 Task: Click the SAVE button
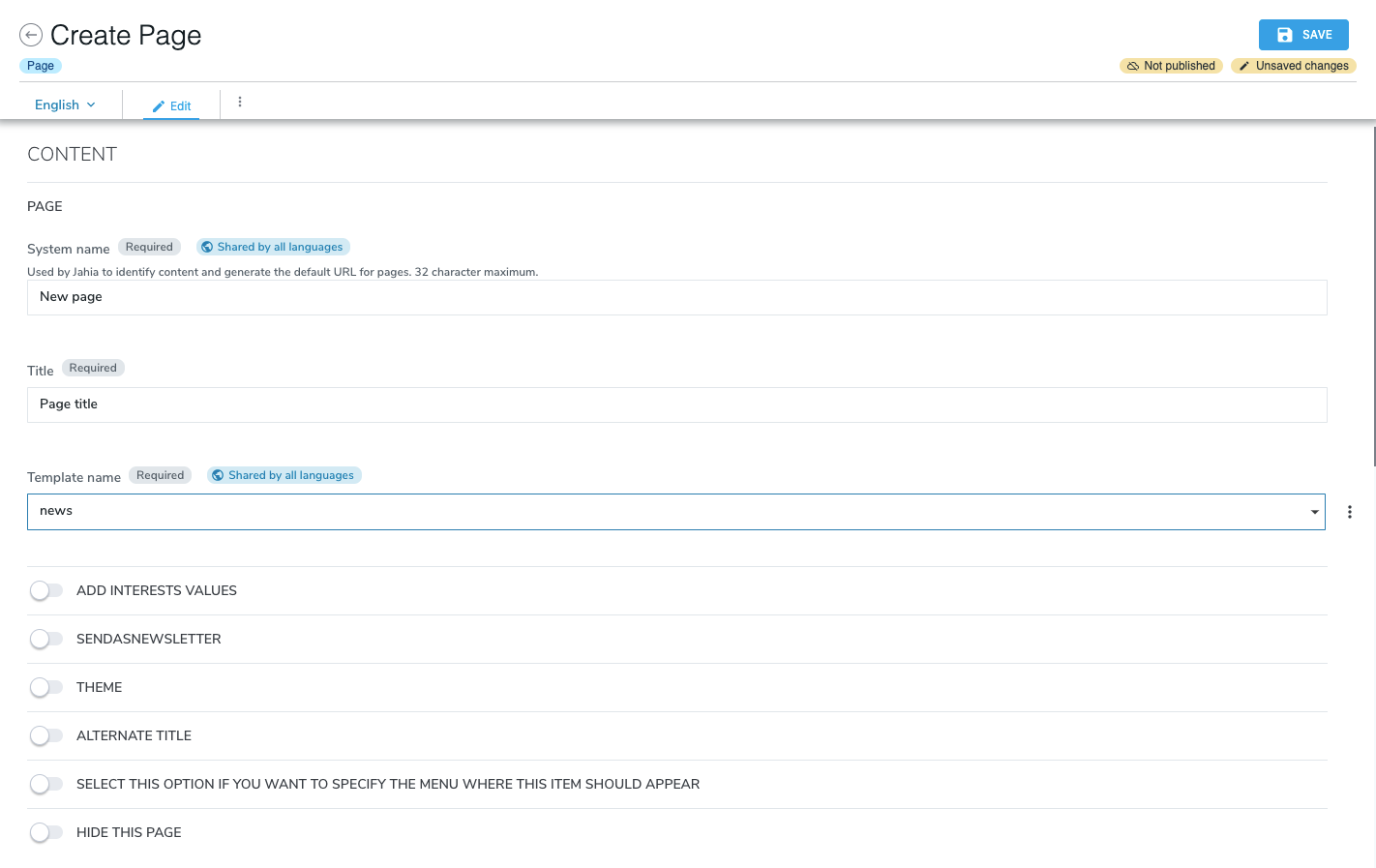coord(1303,34)
